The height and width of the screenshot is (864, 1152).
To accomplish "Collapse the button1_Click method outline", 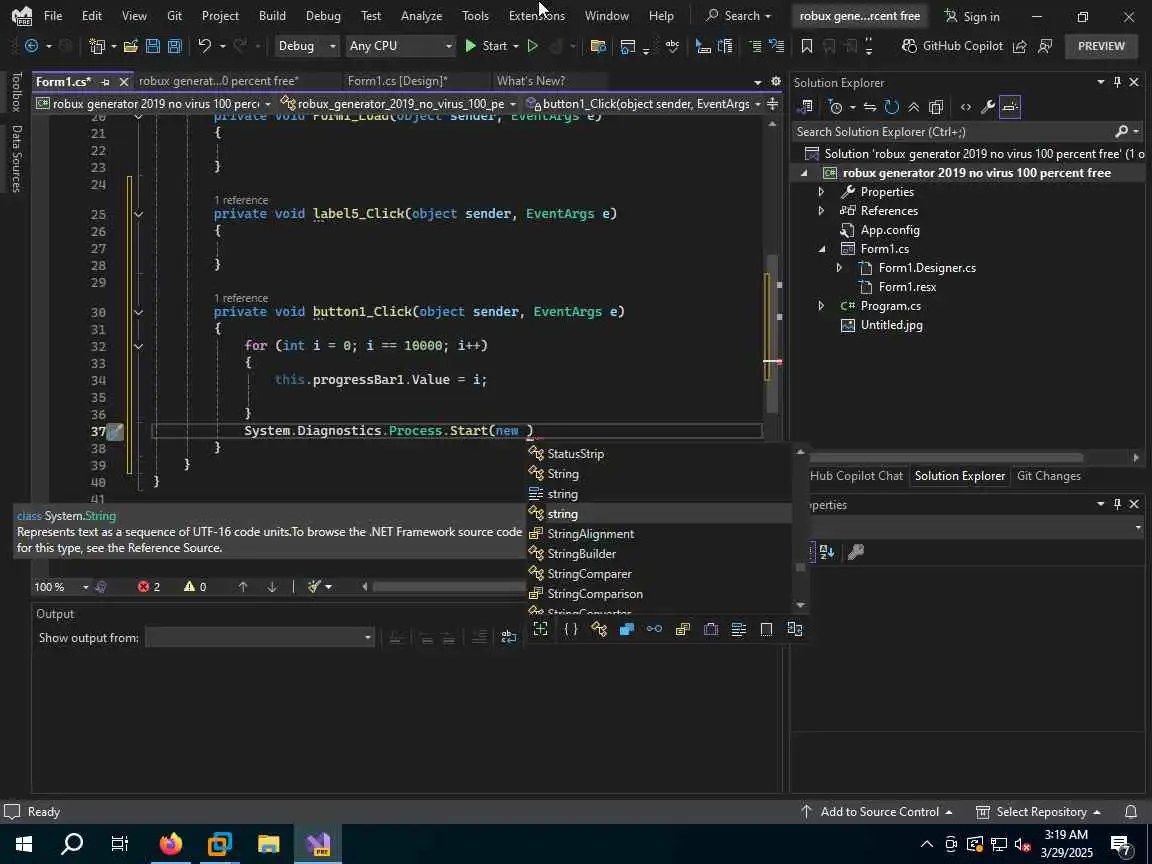I will (x=138, y=312).
